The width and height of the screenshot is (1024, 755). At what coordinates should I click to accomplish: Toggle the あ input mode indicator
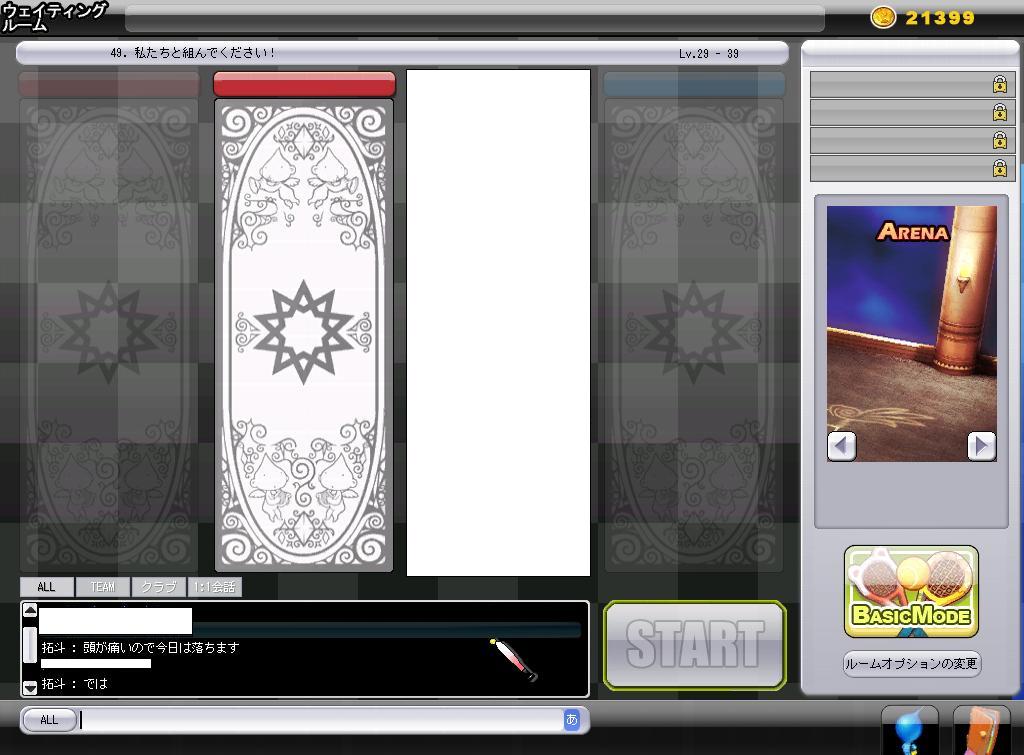[x=572, y=719]
